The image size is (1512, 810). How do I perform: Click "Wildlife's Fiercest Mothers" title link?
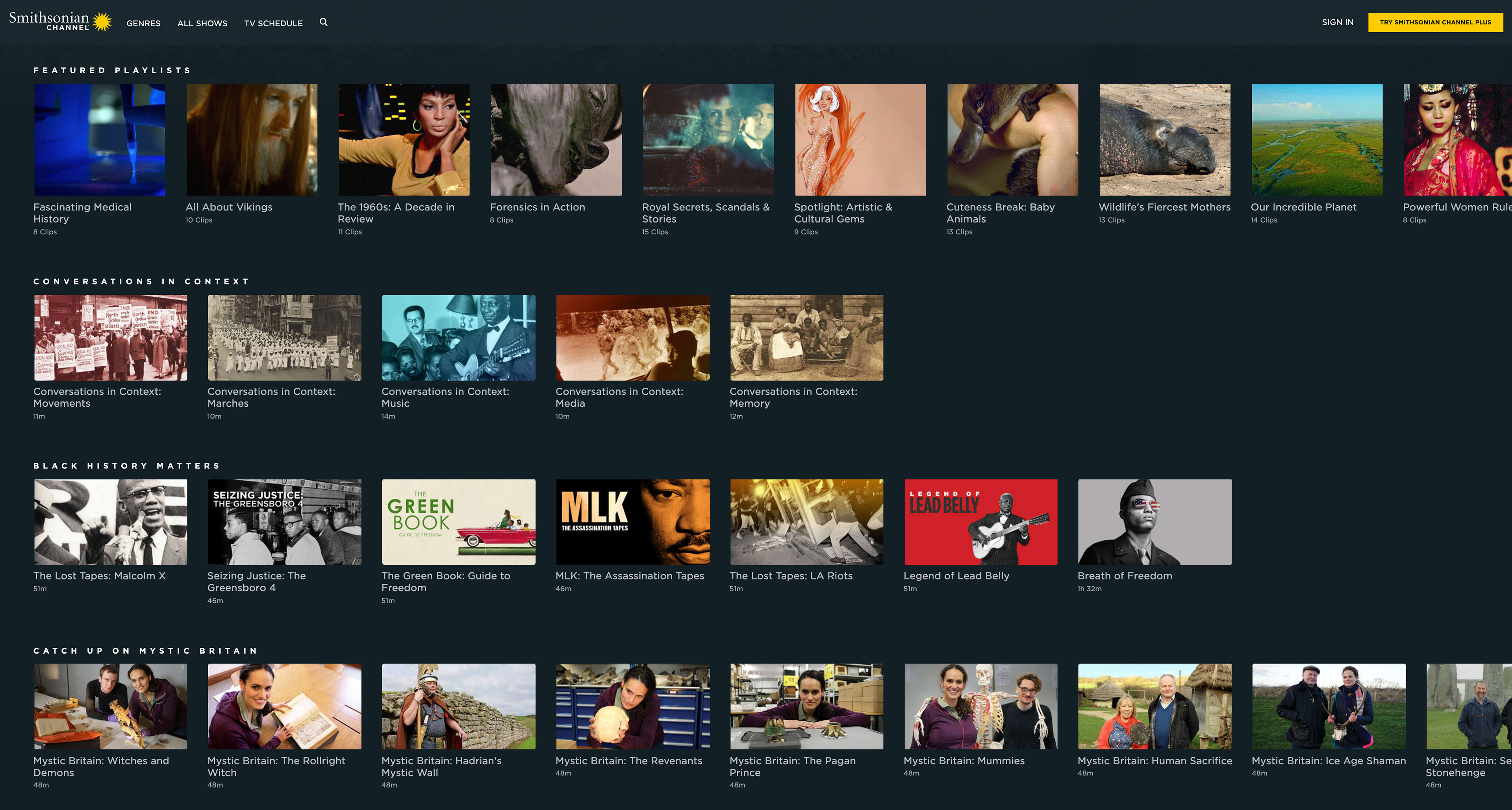pos(1165,207)
